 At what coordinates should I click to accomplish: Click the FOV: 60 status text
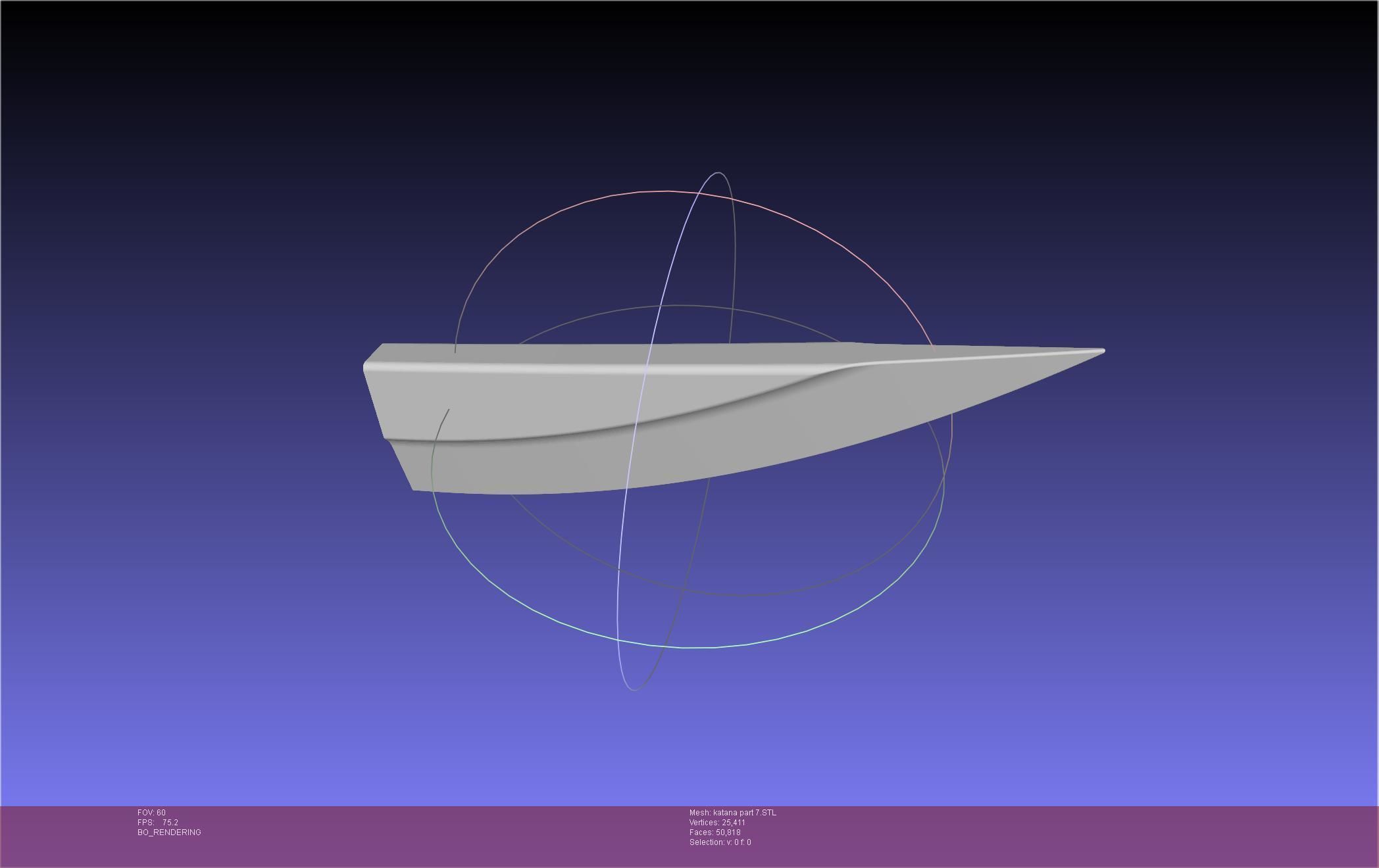(151, 813)
